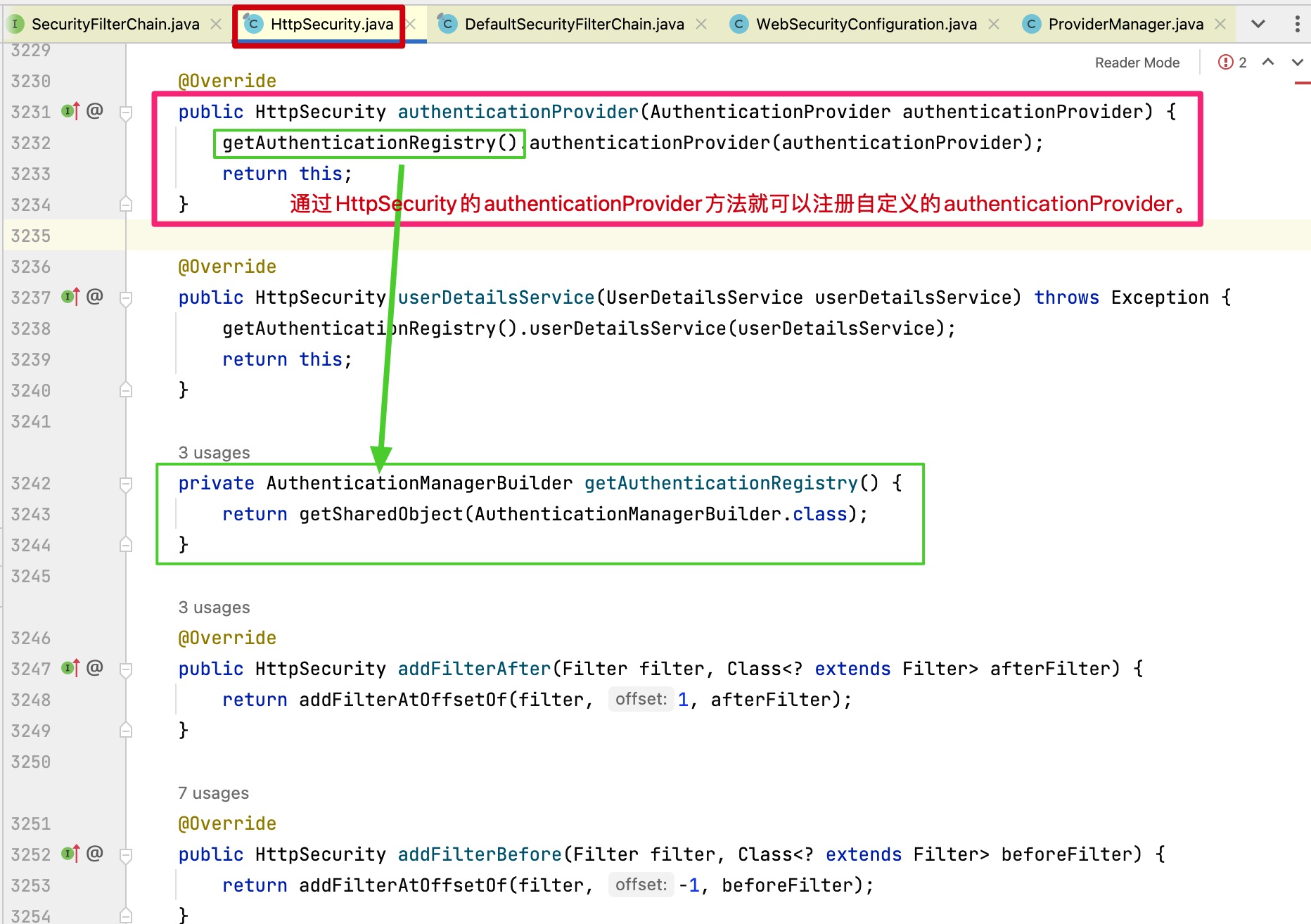Viewport: 1311px width, 924px height.
Task: Click the error indicator showing 2 problems
Action: point(1232,63)
